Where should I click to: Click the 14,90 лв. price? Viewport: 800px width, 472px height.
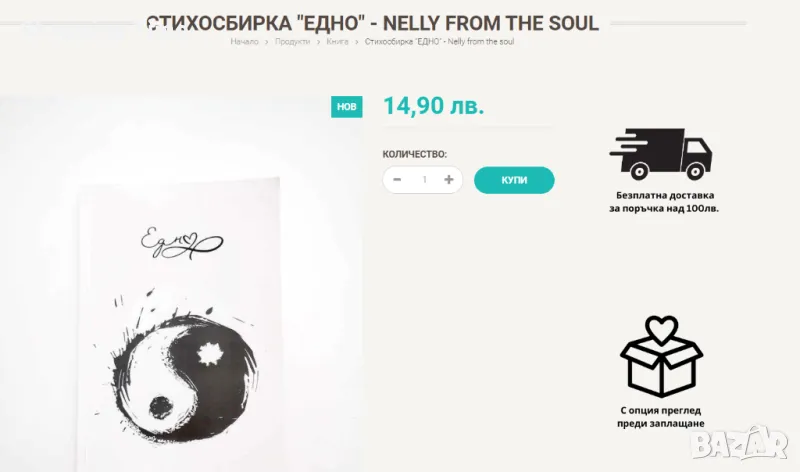(427, 106)
